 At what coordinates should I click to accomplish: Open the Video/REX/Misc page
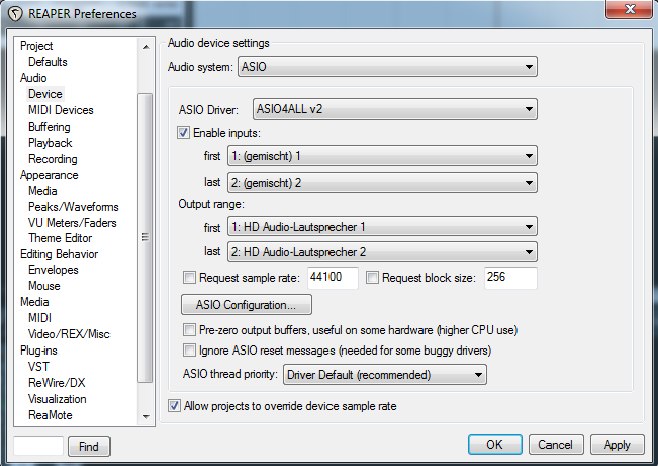pyautogui.click(x=69, y=334)
